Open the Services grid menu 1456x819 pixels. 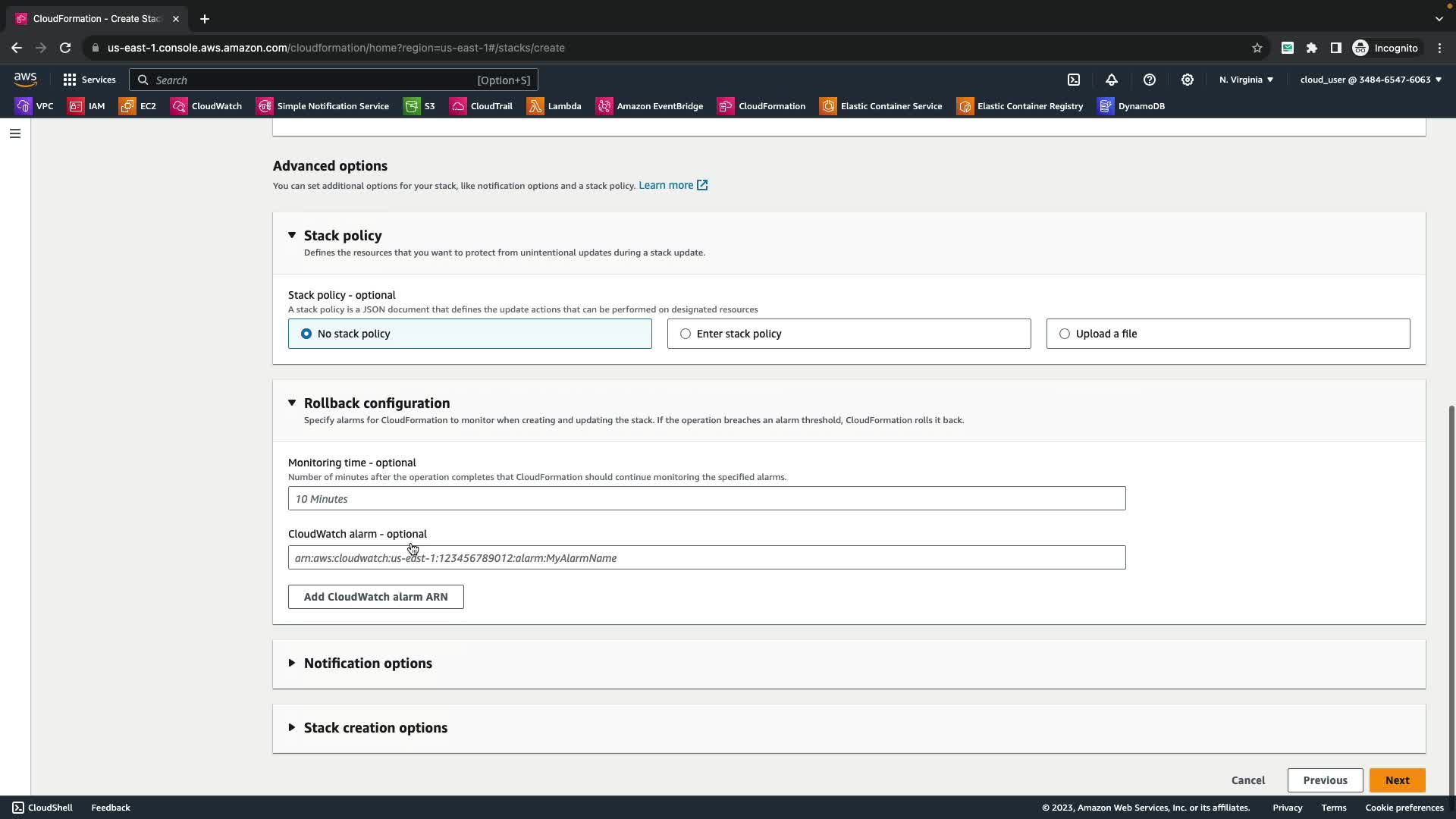[89, 80]
